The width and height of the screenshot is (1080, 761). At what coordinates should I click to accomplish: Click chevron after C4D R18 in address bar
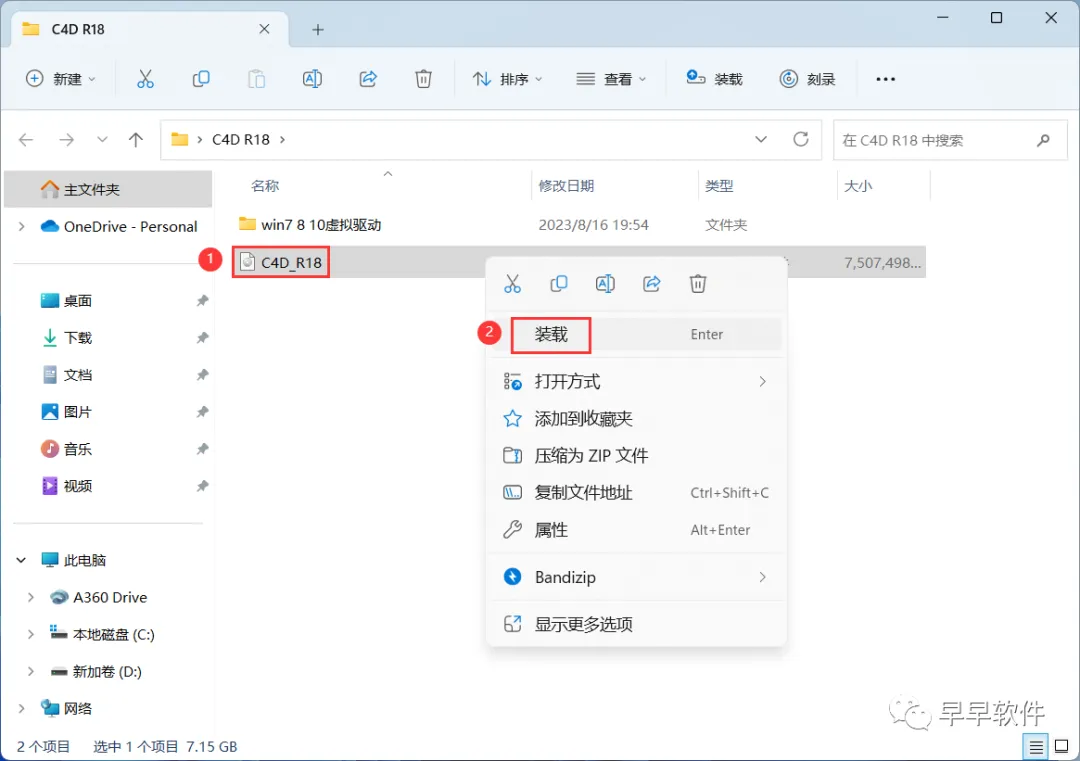[x=282, y=140]
